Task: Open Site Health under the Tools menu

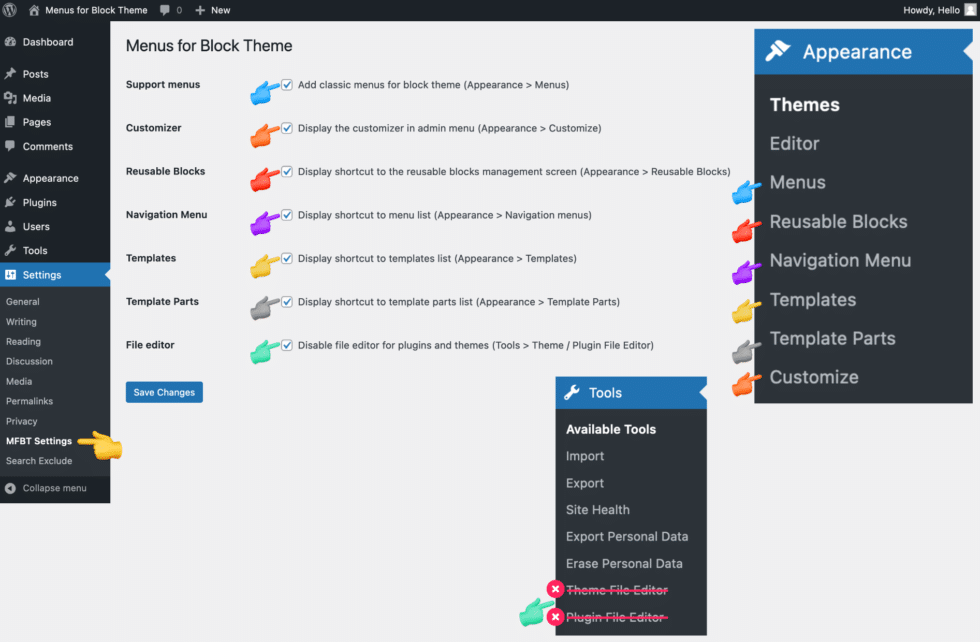Action: point(597,509)
